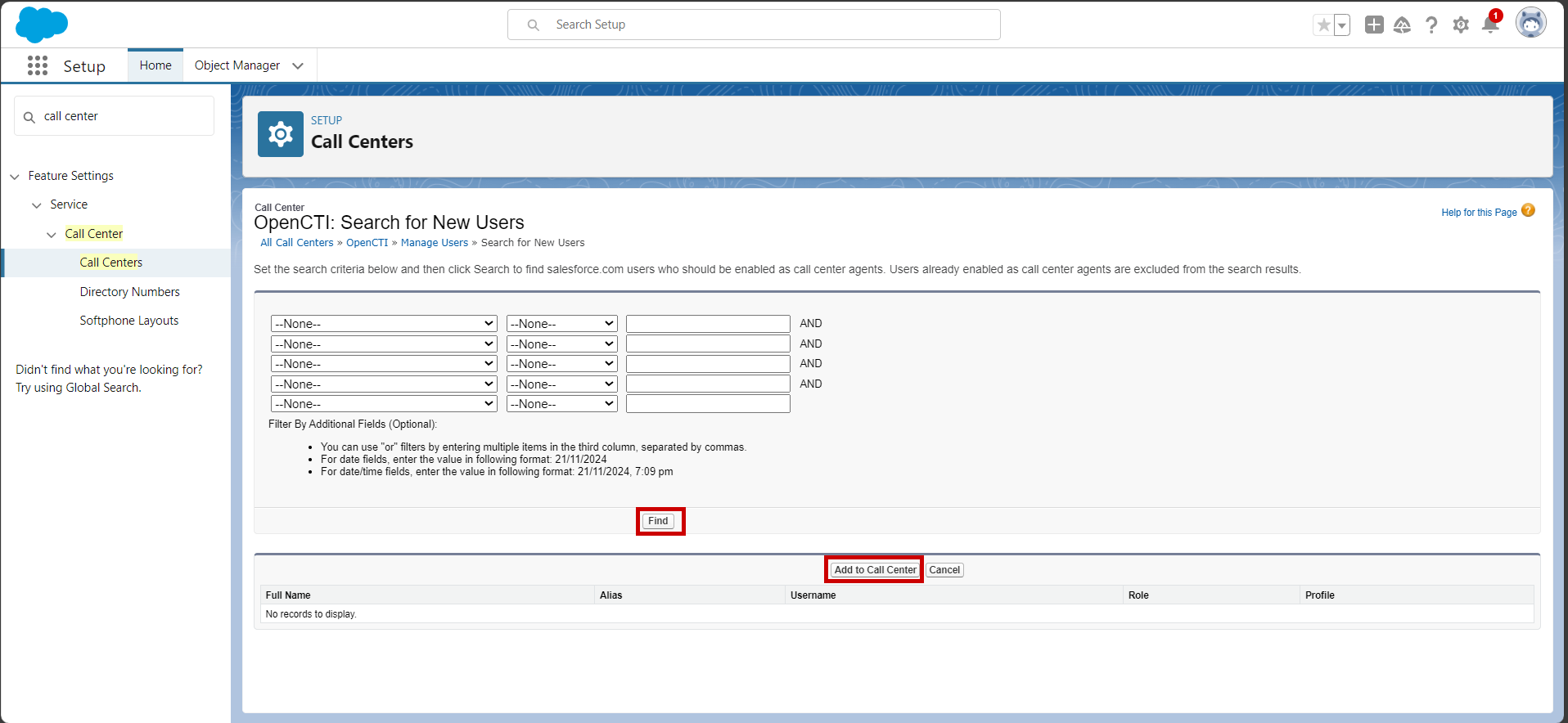Open the Object Manager tab chevron
This screenshot has width=1568, height=723.
pos(298,65)
